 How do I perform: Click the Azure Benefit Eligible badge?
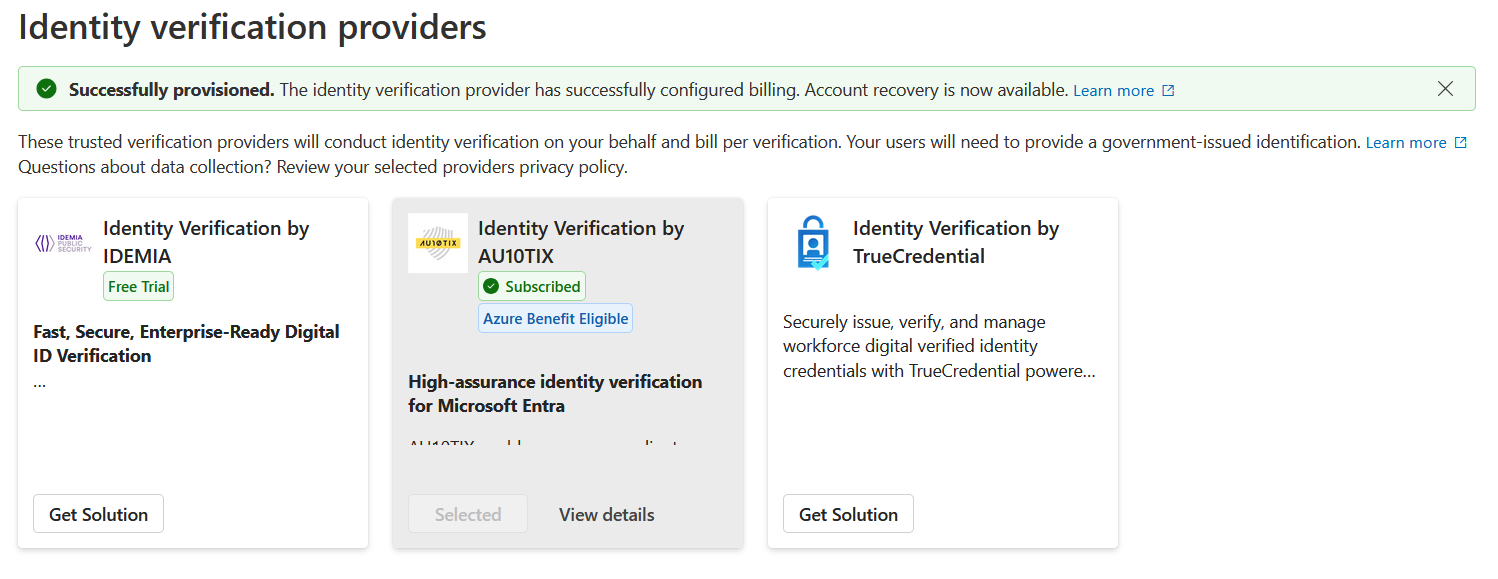click(555, 319)
